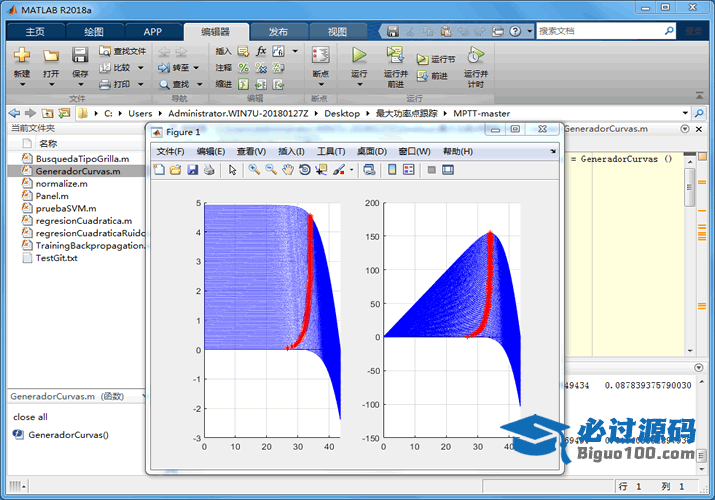Click the 前进 (Advance) button

click(x=432, y=76)
